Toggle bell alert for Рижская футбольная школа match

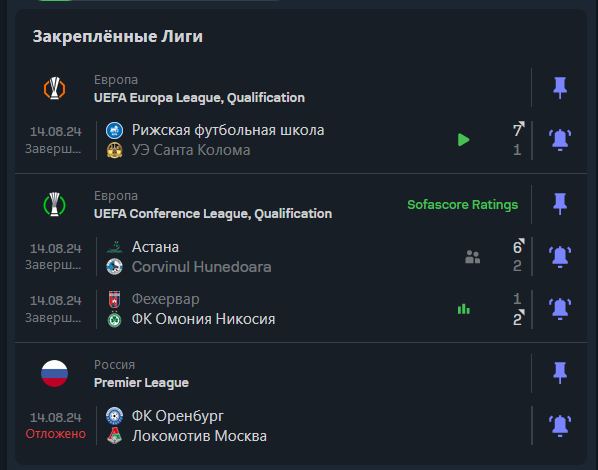(560, 140)
